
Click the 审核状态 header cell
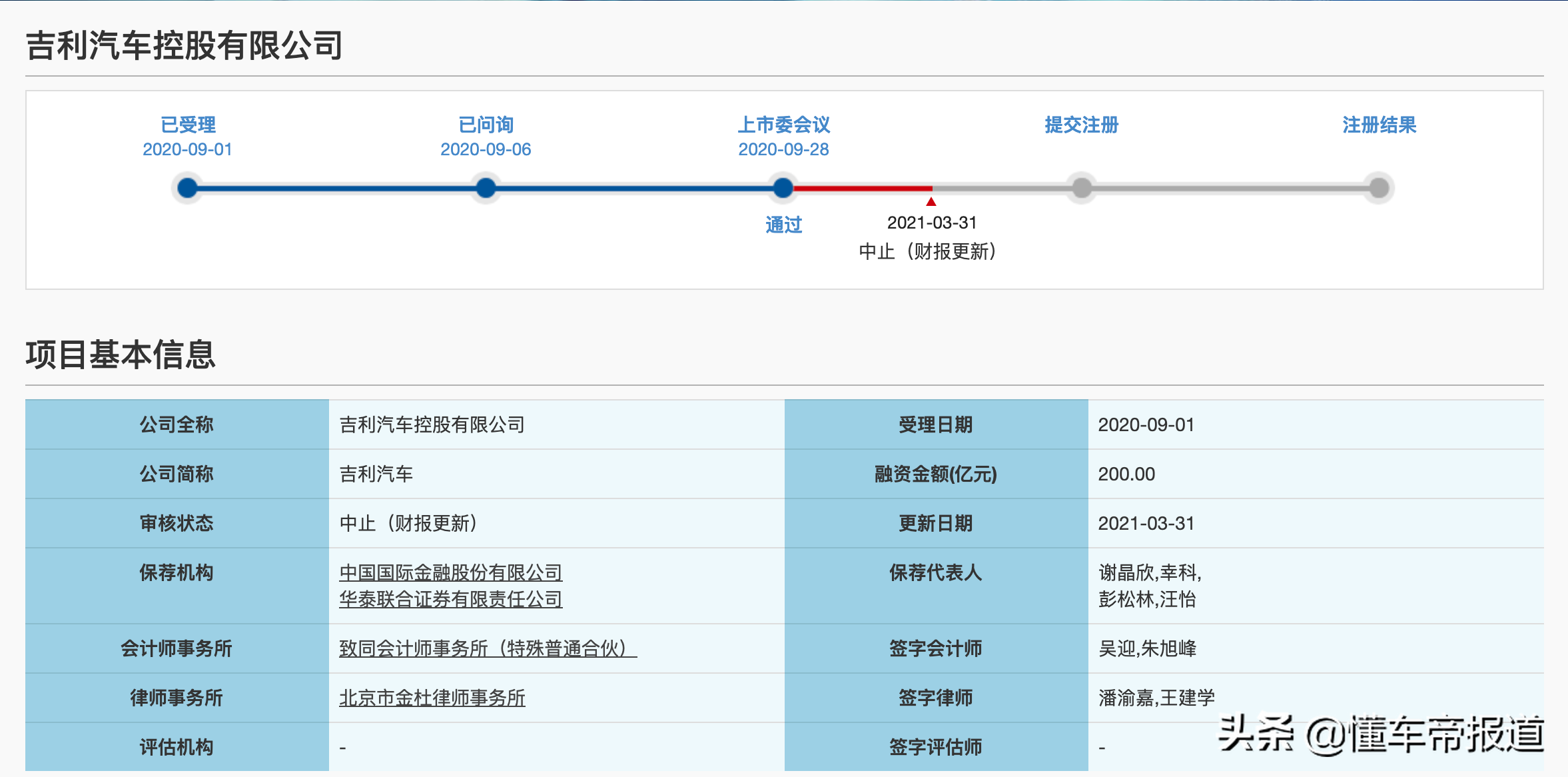pyautogui.click(x=177, y=523)
